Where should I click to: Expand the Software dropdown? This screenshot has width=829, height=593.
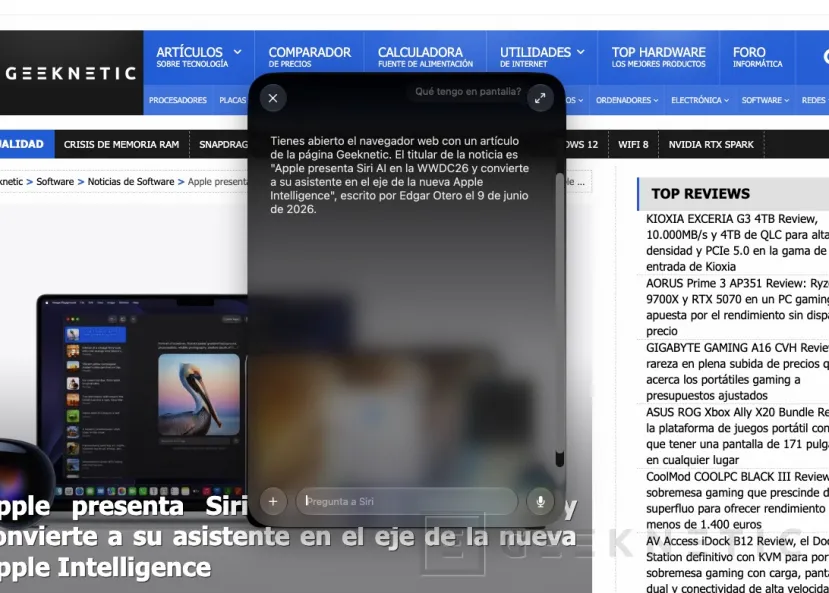765,100
